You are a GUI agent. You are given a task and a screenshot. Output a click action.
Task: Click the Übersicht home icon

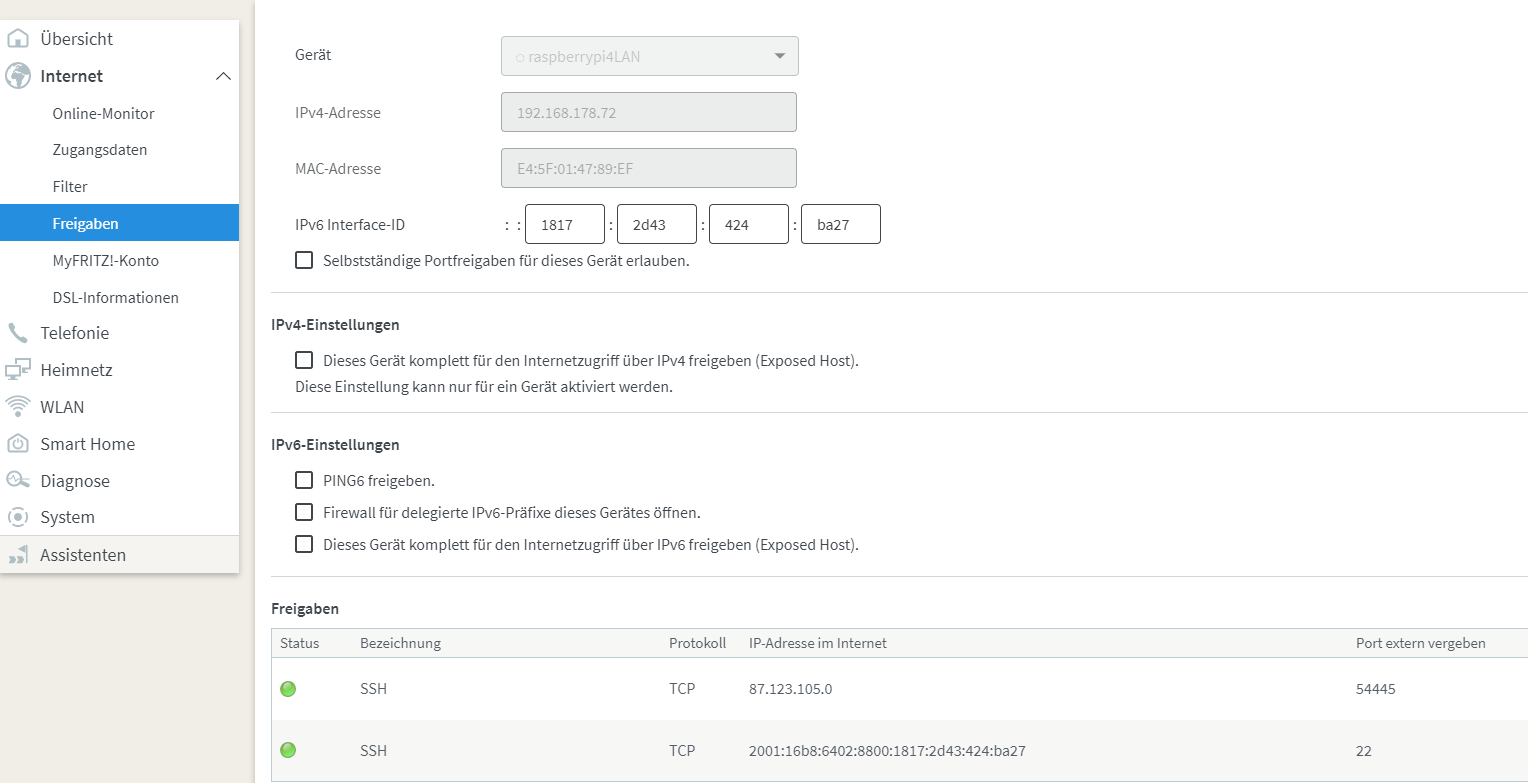pyautogui.click(x=18, y=39)
